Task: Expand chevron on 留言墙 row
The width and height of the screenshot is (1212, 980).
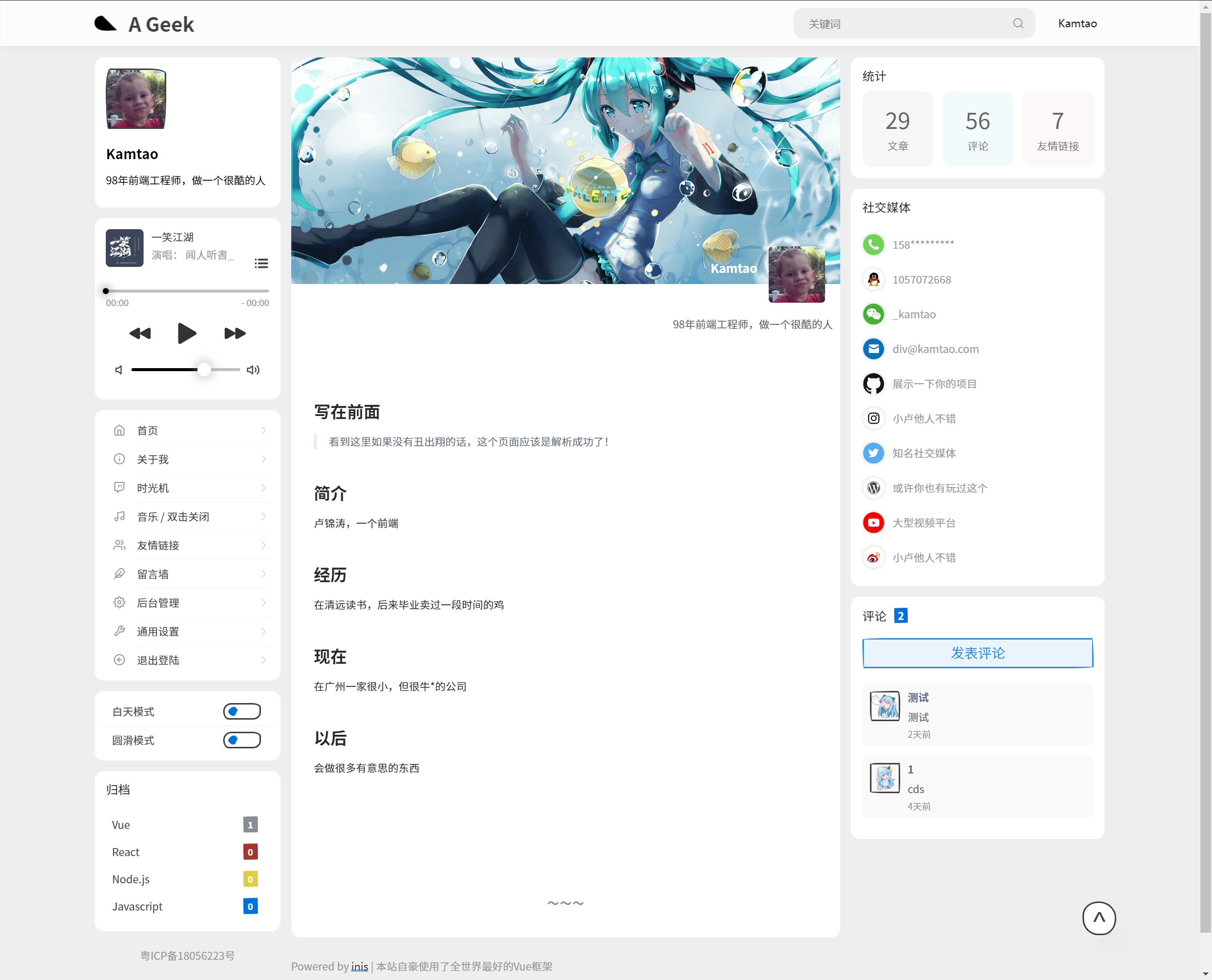Action: click(263, 574)
